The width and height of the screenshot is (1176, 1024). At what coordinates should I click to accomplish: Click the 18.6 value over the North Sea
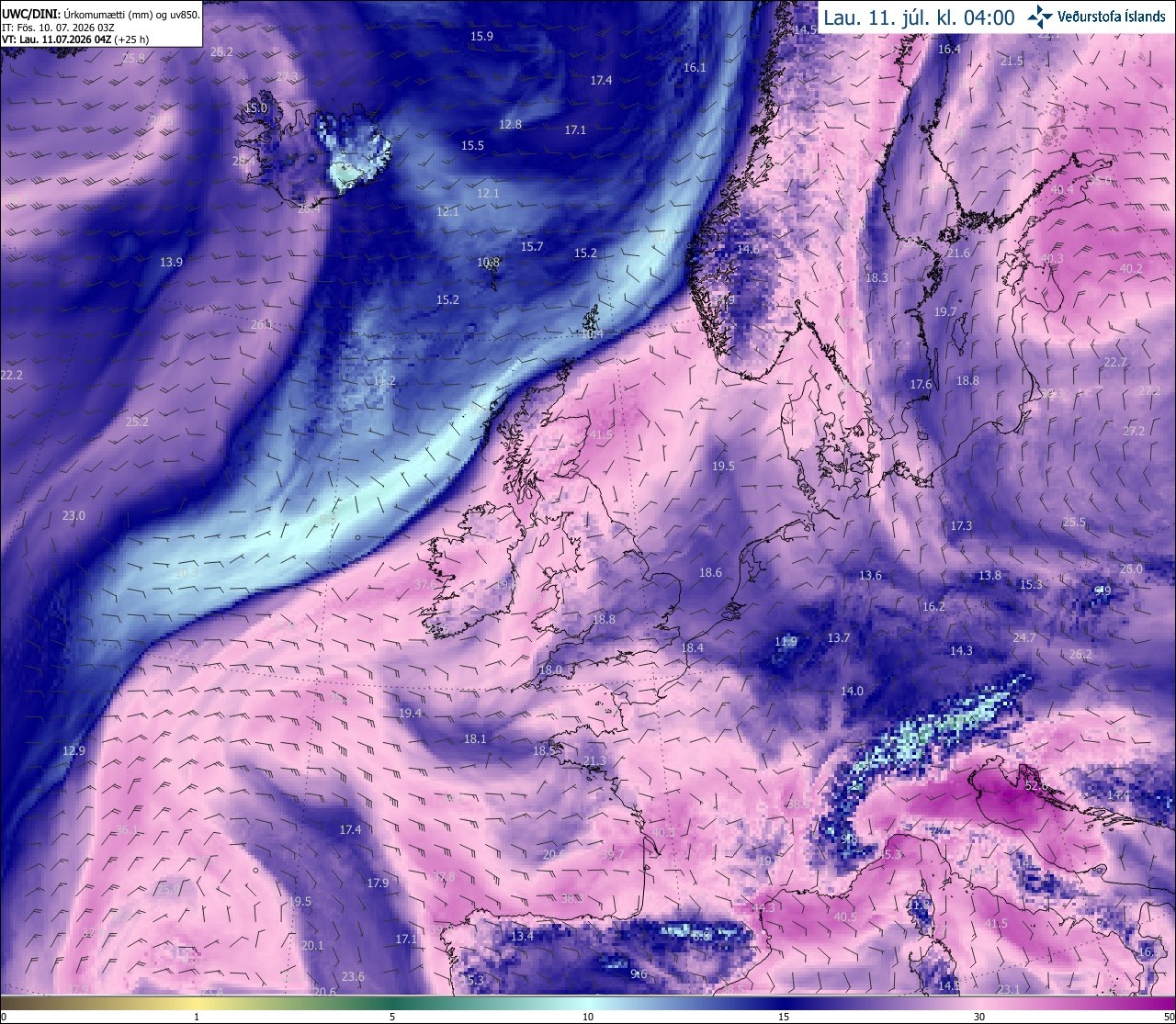(x=710, y=572)
